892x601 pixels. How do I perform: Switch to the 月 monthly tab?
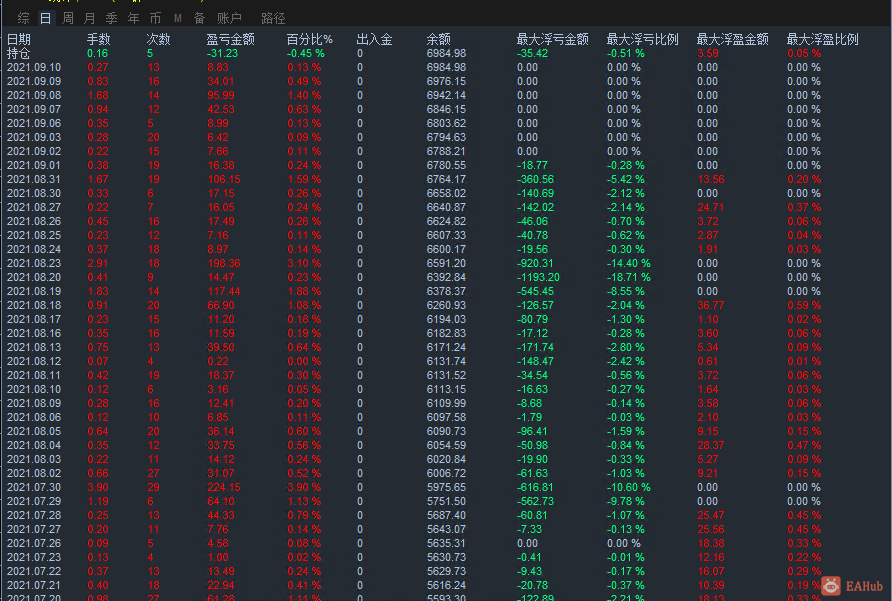(x=89, y=19)
